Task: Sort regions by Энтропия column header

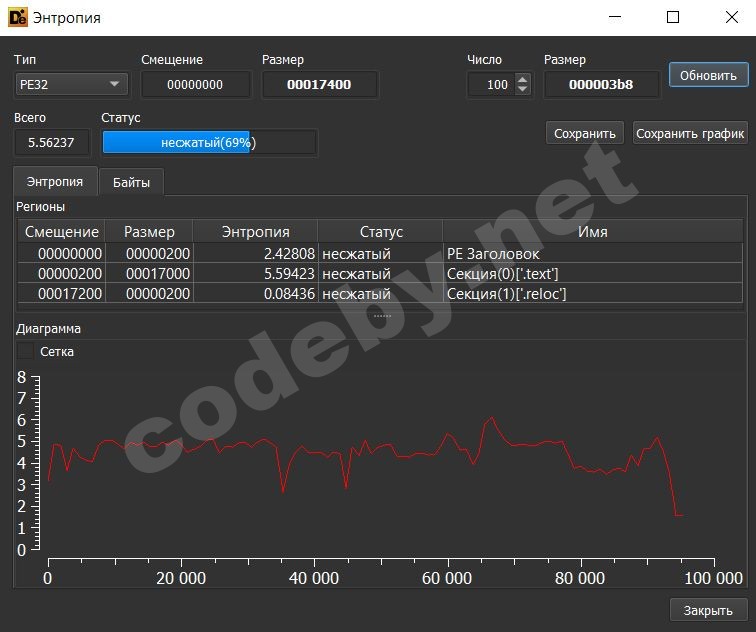Action: pos(255,232)
